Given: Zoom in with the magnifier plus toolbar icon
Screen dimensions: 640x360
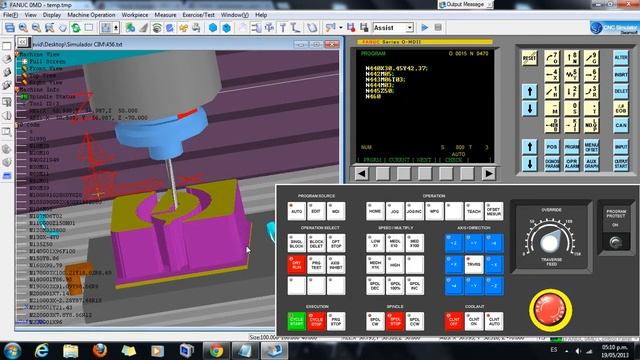Looking at the screenshot, I should pyautogui.click(x=23, y=28).
